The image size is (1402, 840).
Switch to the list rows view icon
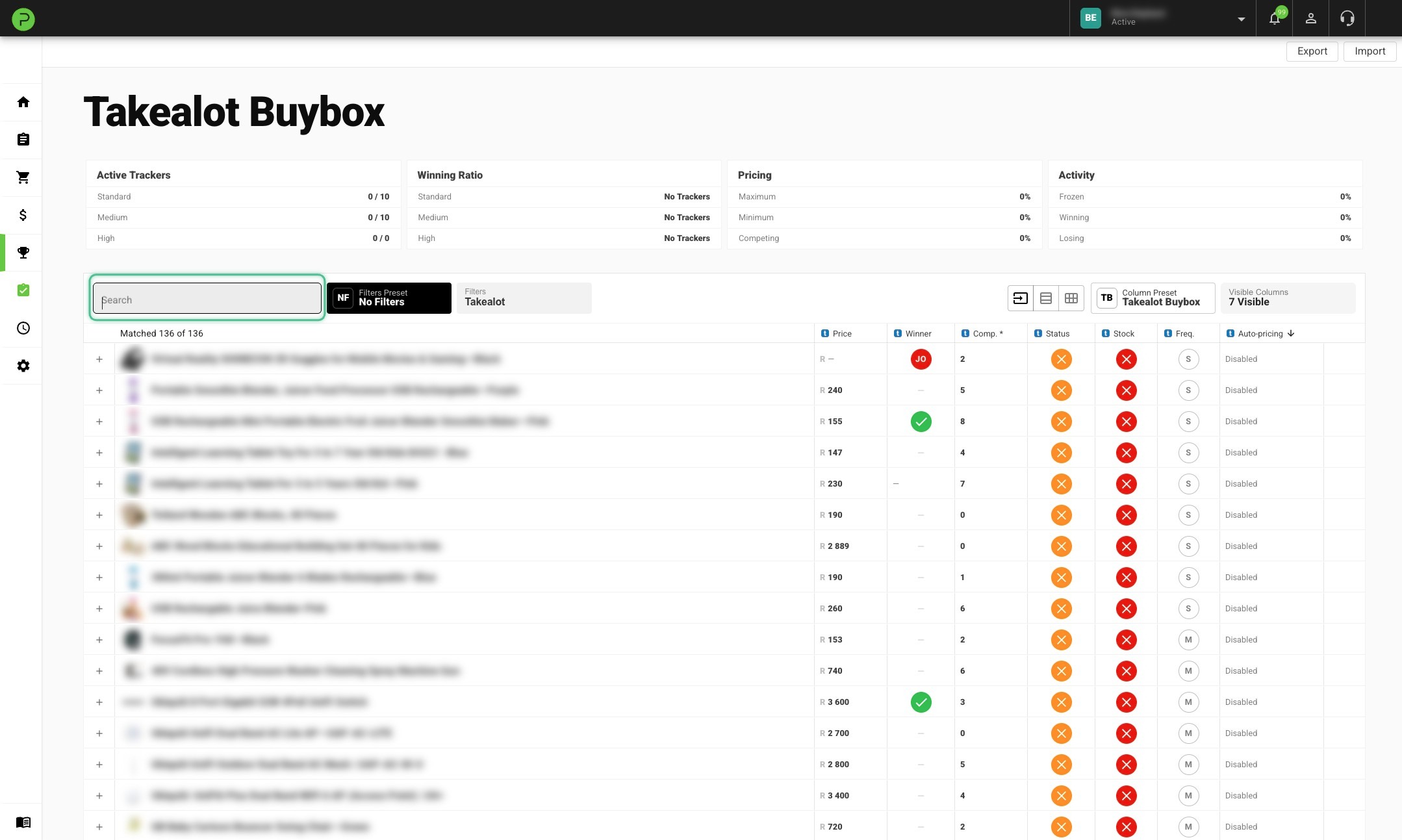[1046, 298]
